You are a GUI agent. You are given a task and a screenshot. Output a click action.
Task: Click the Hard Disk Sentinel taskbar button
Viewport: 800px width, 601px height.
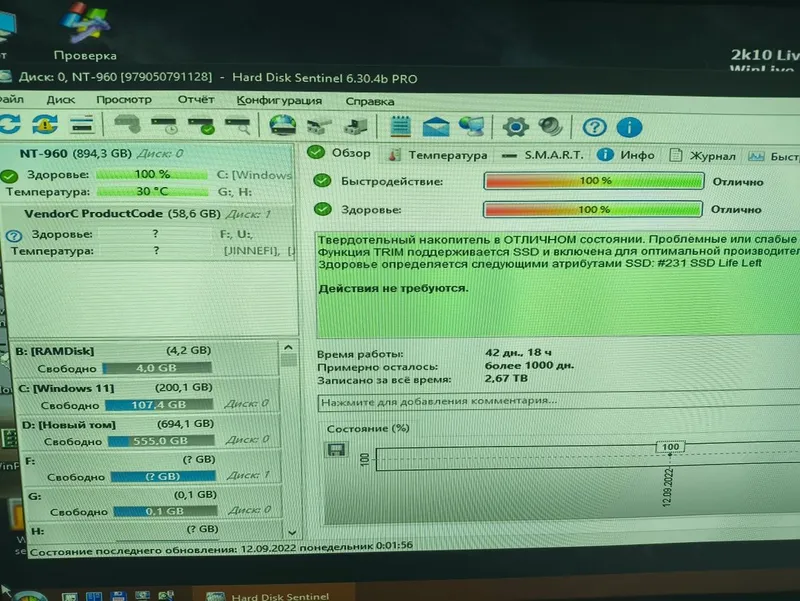pyautogui.click(x=273, y=595)
